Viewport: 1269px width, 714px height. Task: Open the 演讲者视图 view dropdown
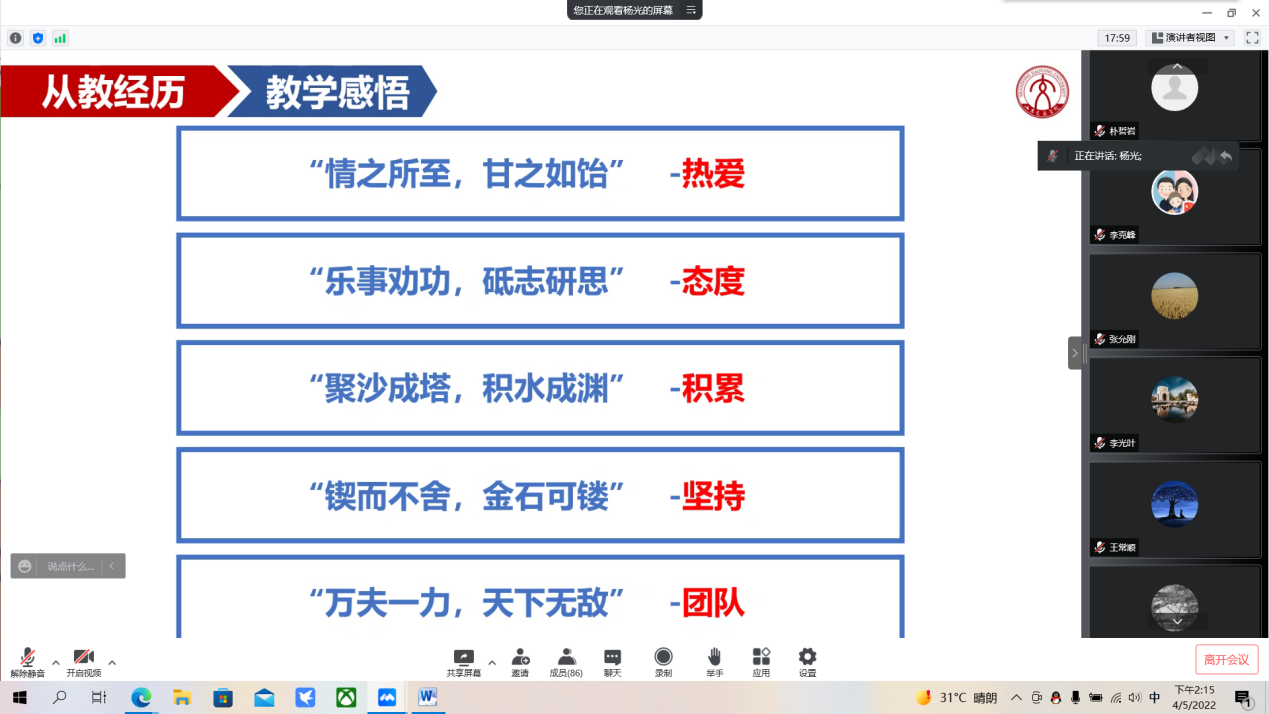pyautogui.click(x=1190, y=38)
